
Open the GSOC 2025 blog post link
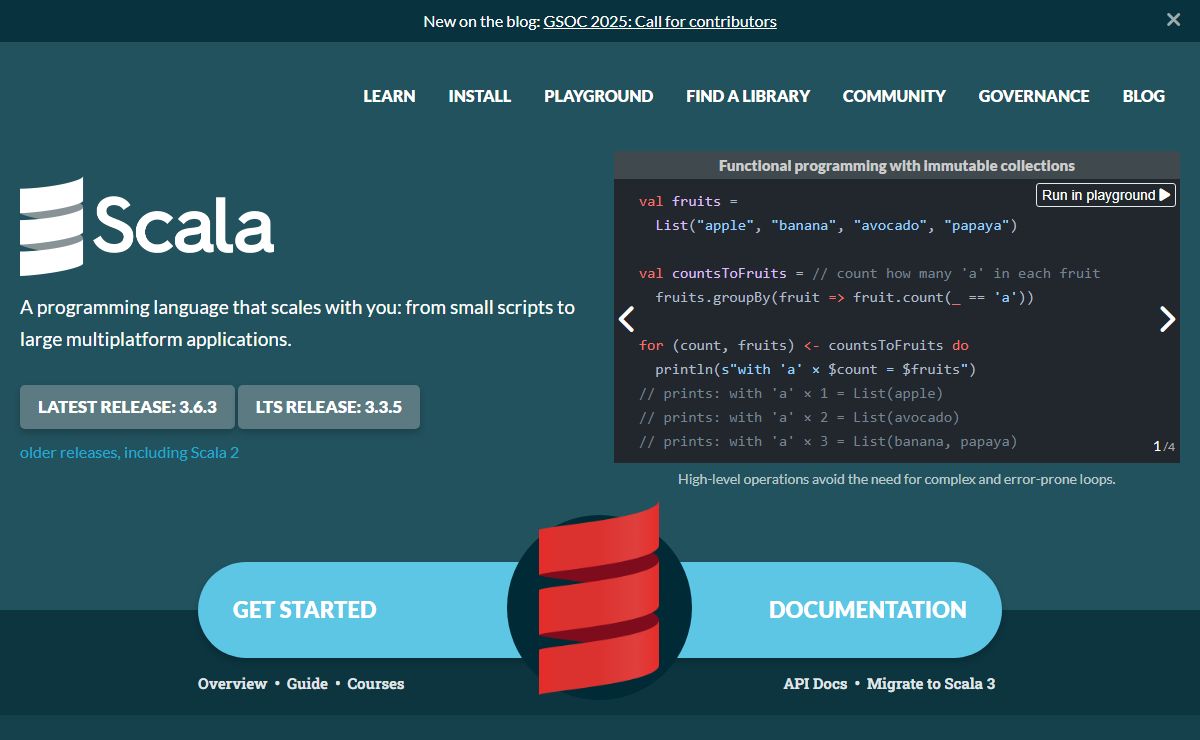[x=660, y=21]
